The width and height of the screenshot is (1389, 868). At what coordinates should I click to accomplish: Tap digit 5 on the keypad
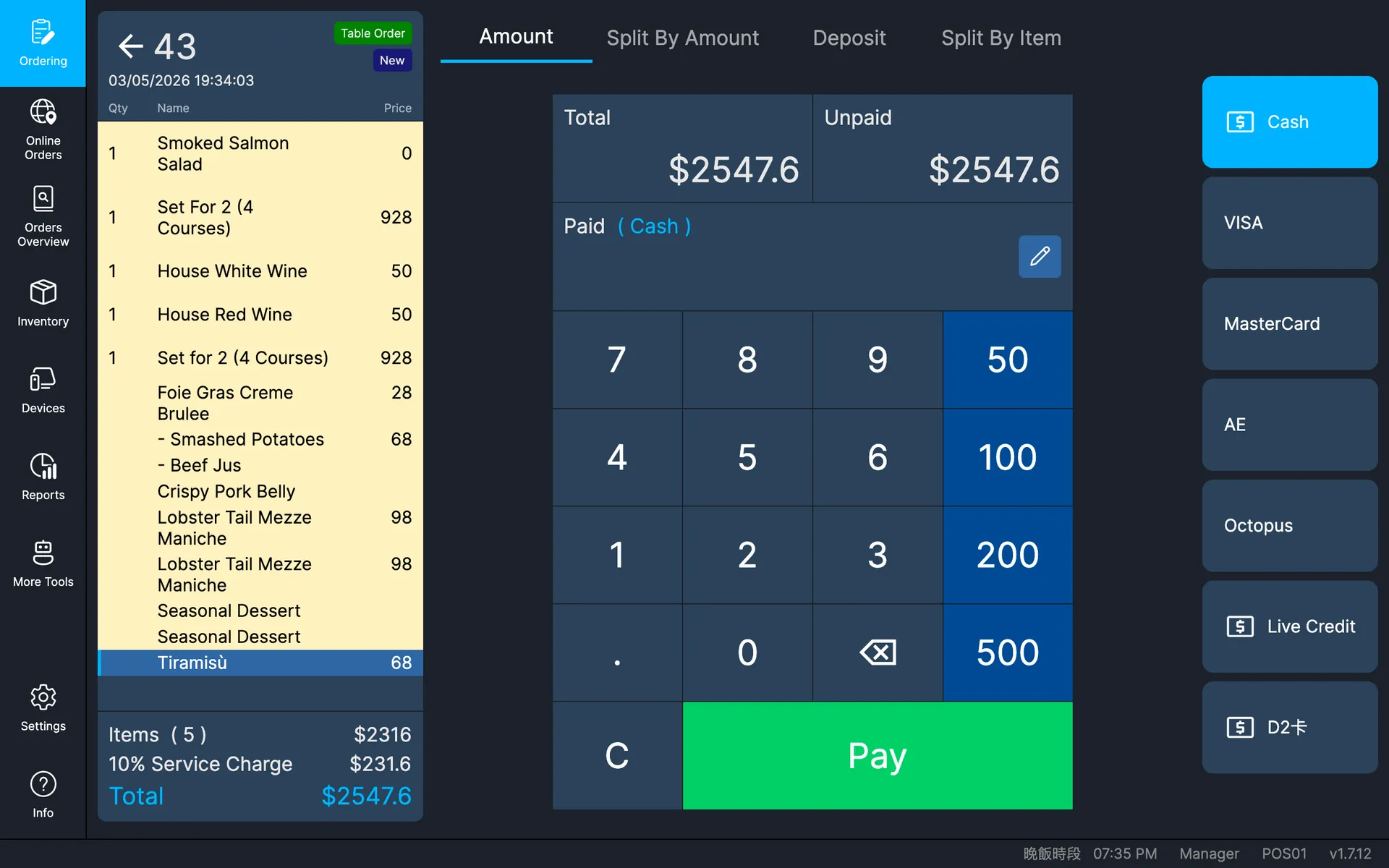click(747, 457)
